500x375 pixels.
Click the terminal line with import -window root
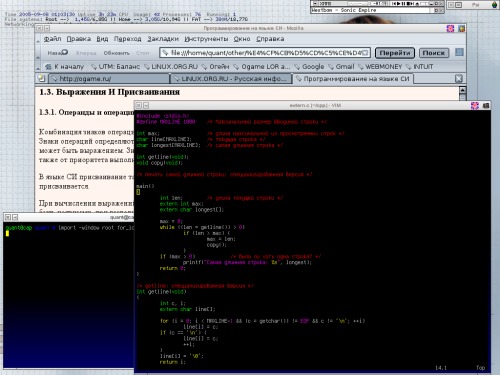tap(70, 228)
